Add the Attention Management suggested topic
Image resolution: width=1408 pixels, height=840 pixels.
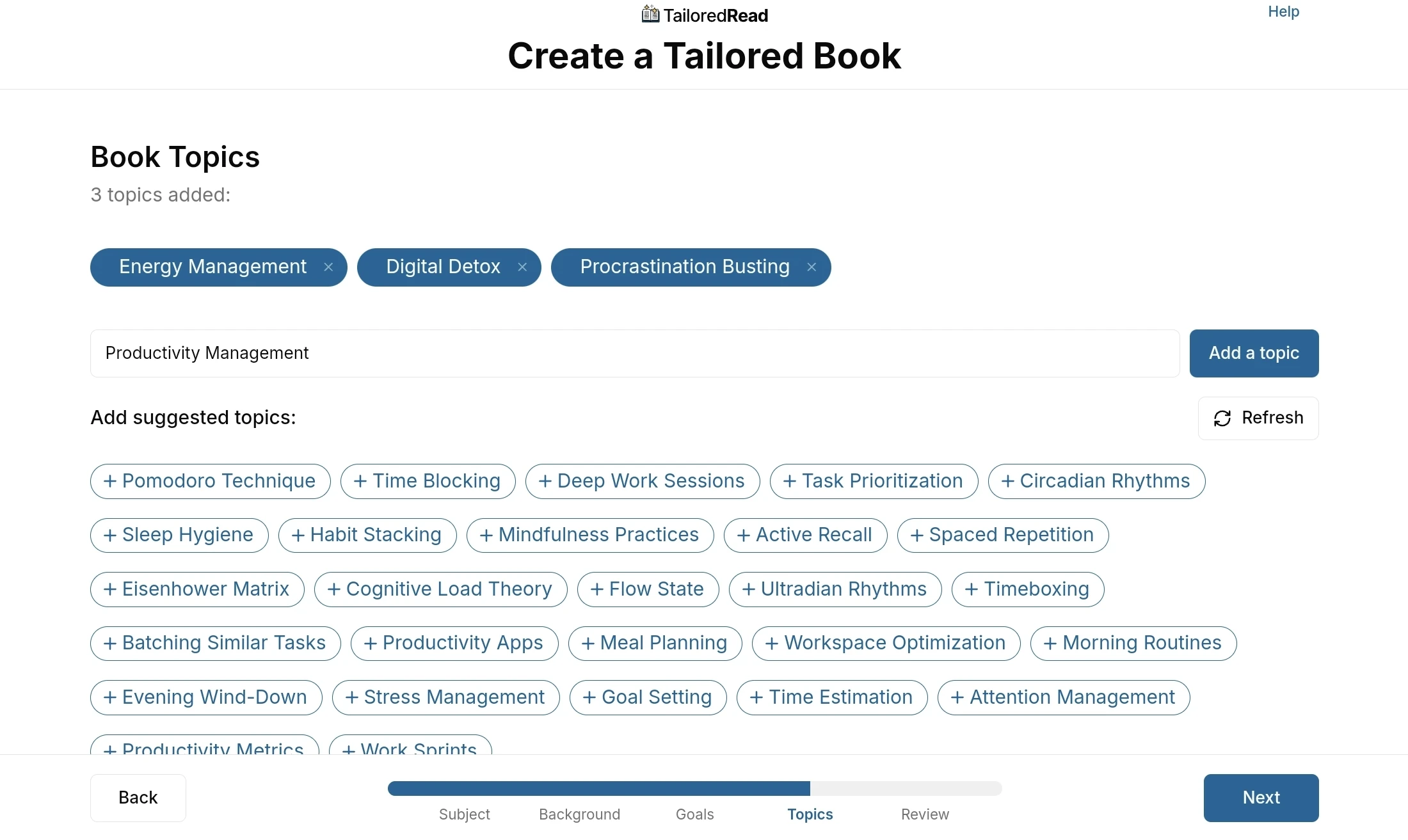(1063, 697)
